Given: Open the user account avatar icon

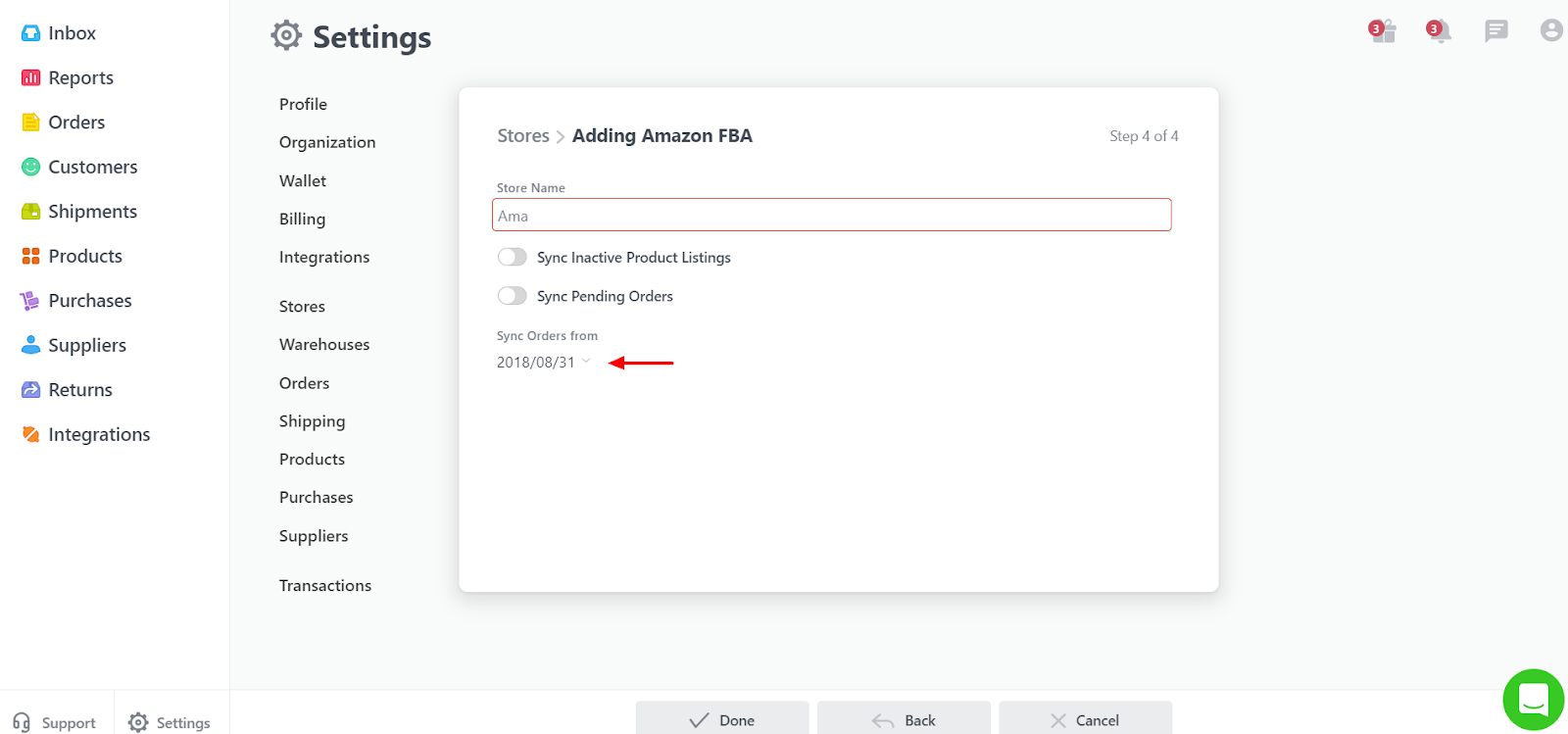Looking at the screenshot, I should (x=1551, y=30).
